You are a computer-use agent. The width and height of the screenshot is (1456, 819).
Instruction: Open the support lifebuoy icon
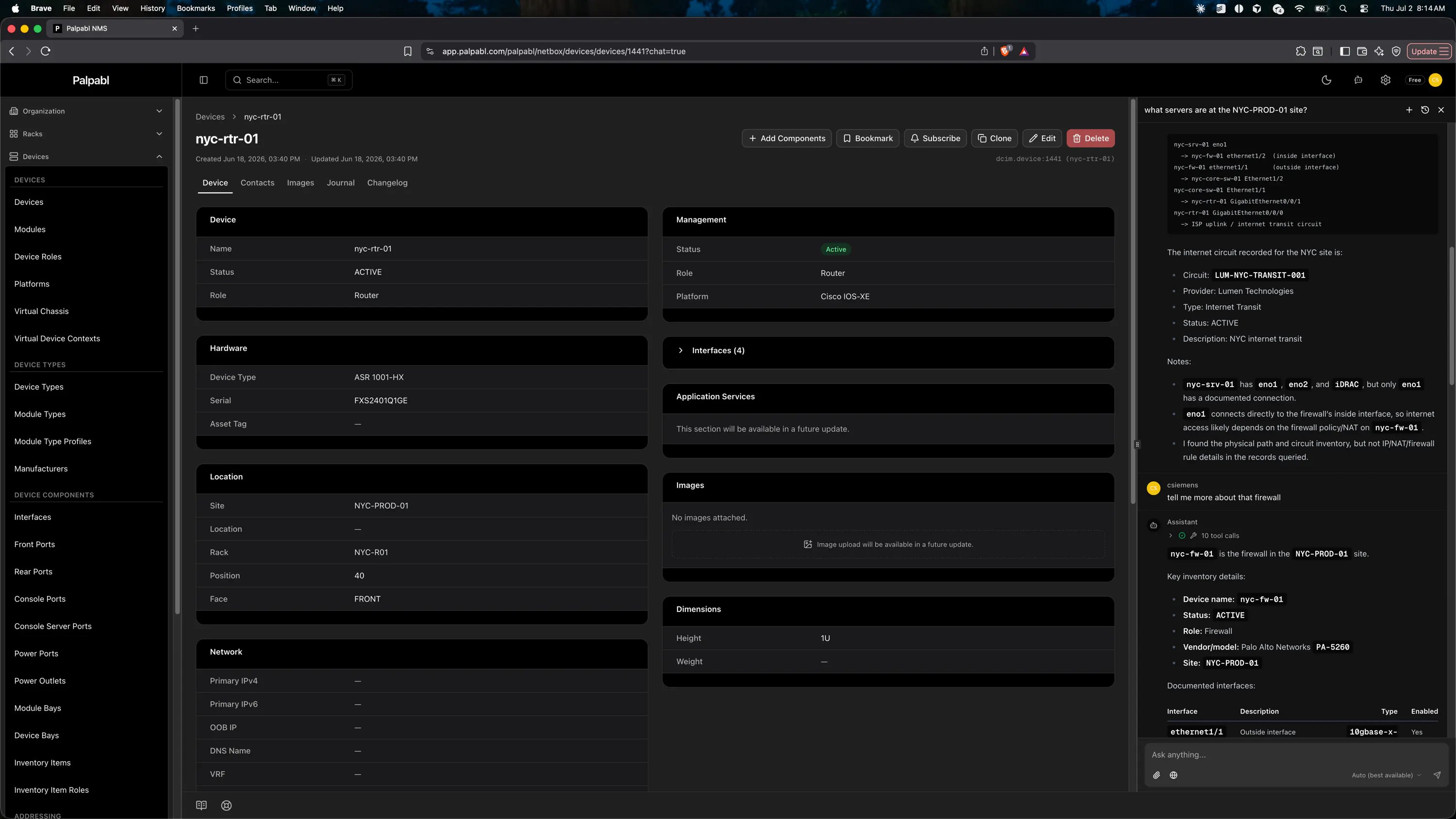[226, 805]
